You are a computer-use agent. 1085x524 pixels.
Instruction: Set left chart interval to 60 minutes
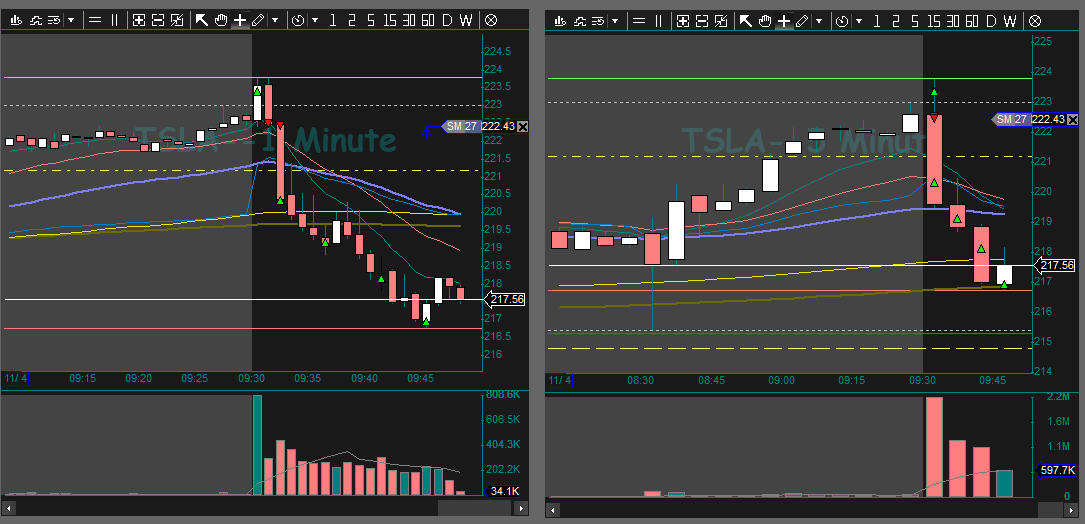(428, 20)
